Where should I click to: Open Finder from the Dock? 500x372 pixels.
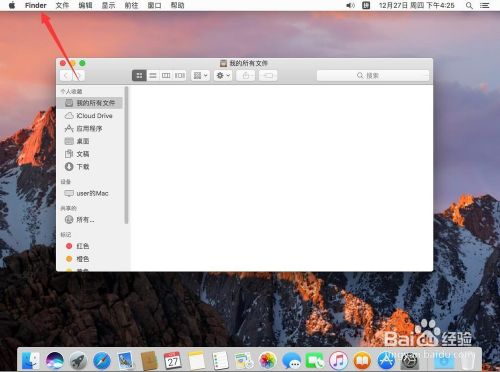pos(31,361)
